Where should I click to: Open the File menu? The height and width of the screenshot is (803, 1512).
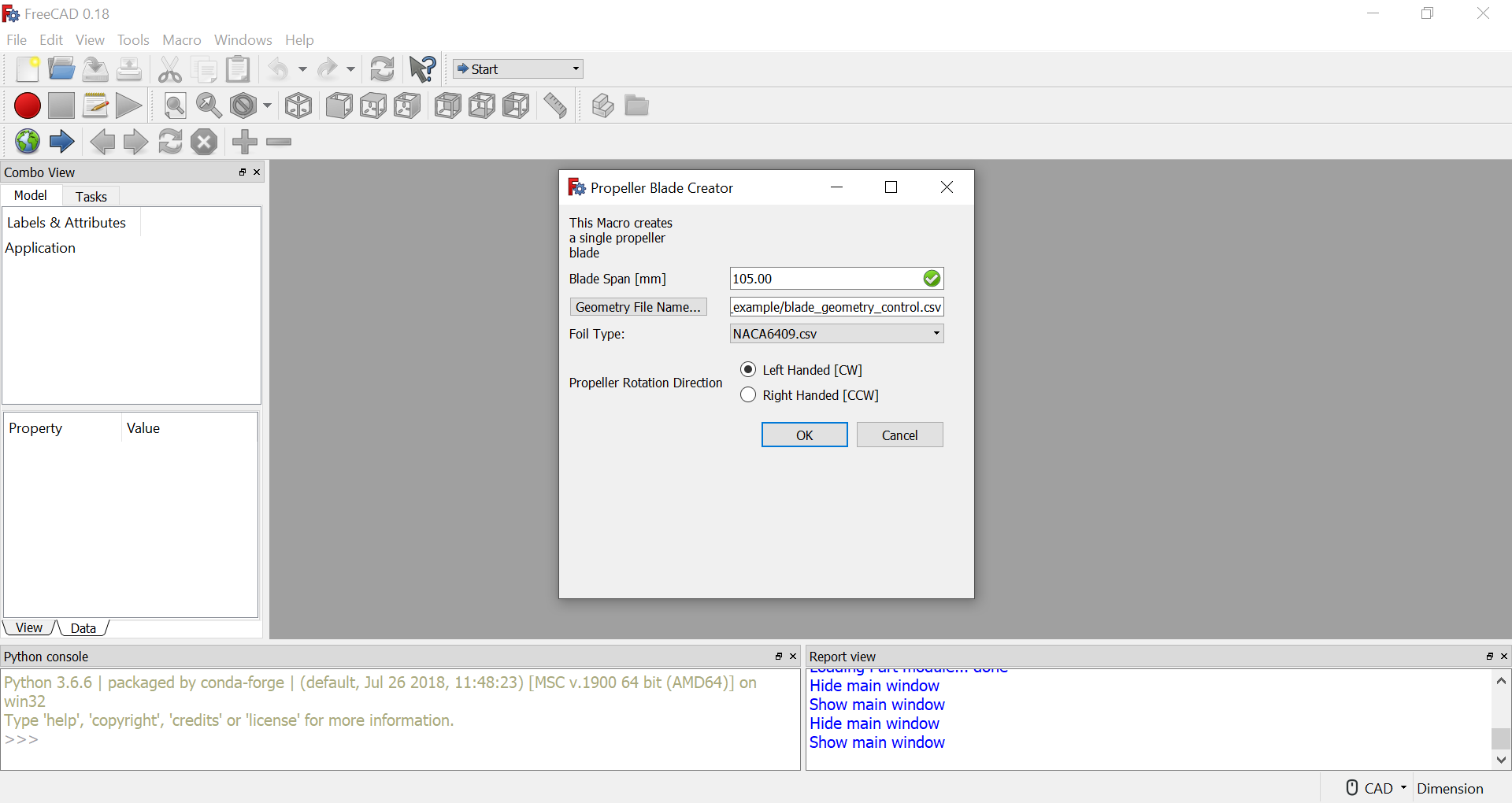(17, 40)
